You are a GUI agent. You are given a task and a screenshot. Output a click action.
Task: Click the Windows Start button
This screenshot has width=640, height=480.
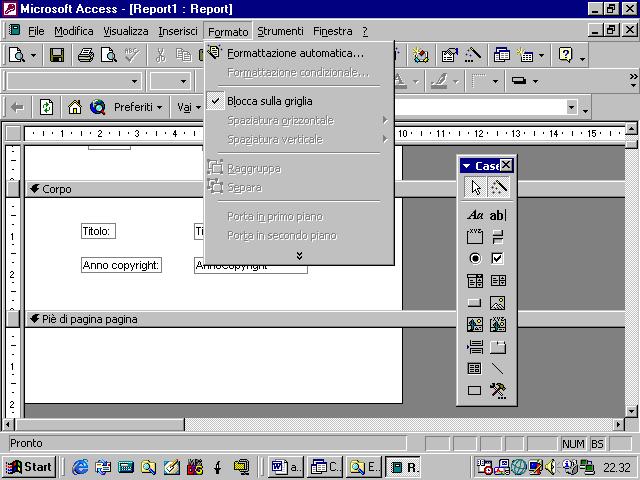29,467
